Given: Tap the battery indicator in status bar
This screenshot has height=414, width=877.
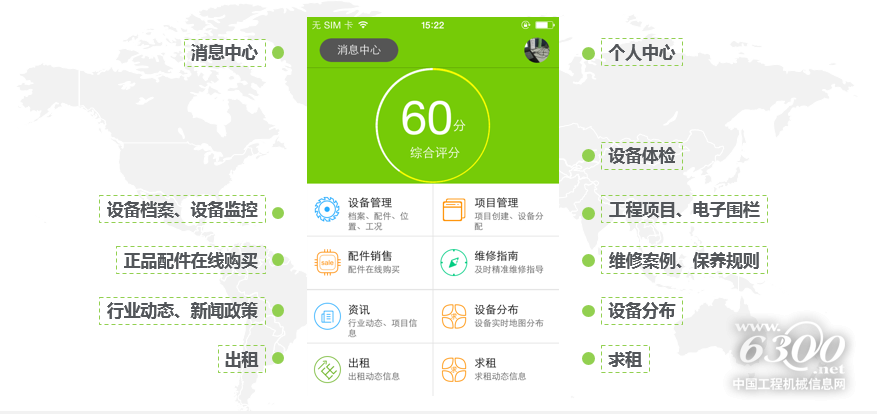Looking at the screenshot, I should pyautogui.click(x=543, y=24).
